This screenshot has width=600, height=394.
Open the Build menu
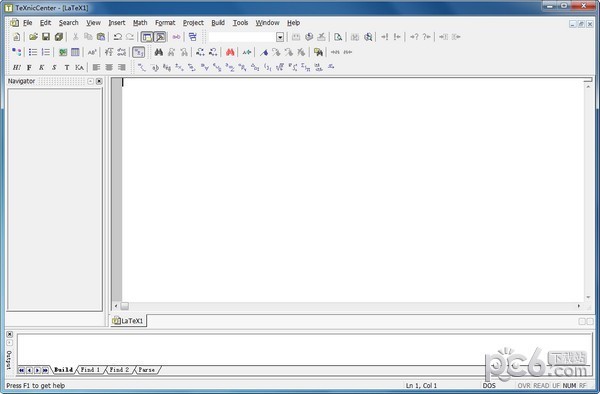tap(218, 23)
